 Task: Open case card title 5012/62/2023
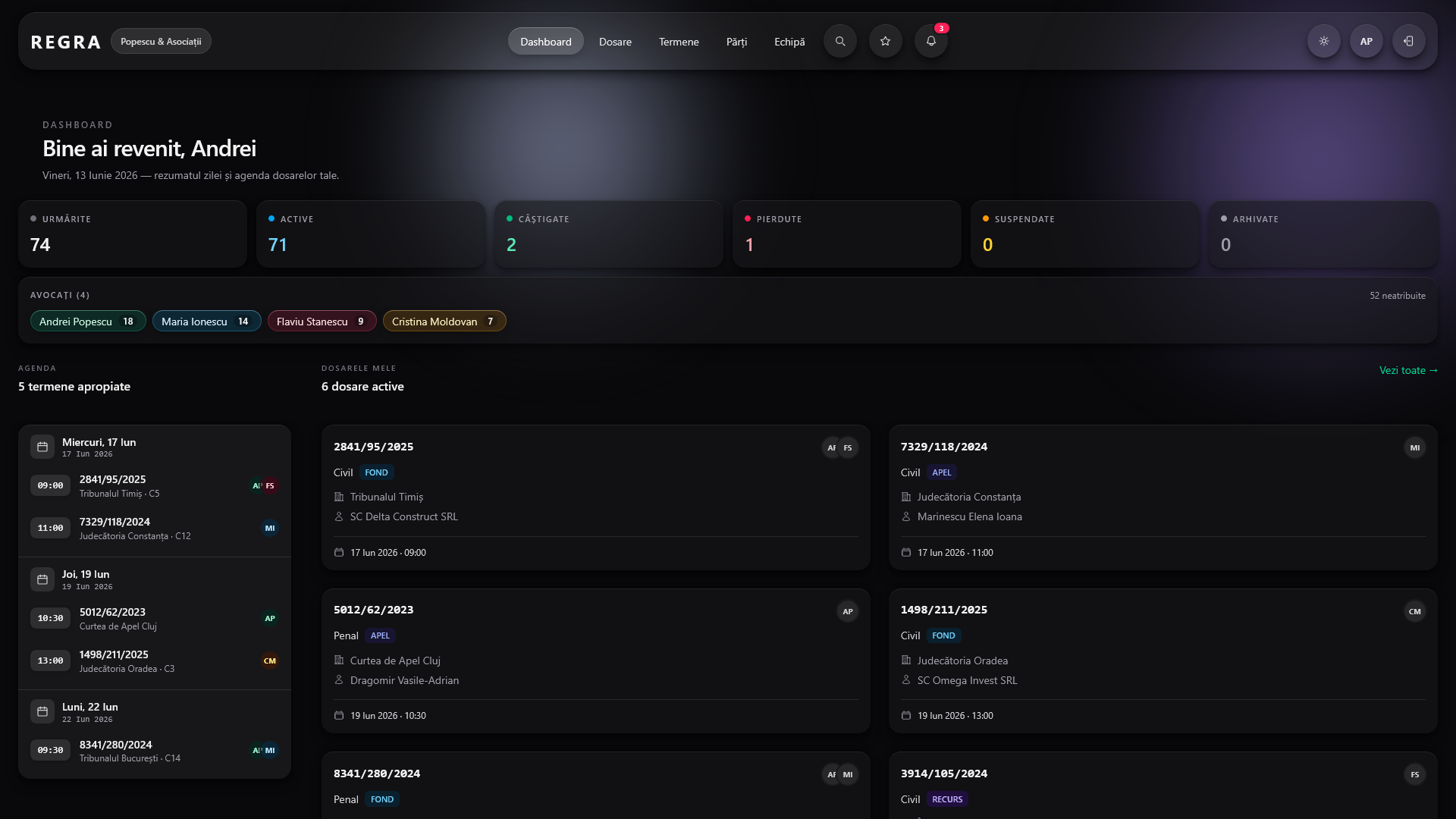click(x=374, y=610)
